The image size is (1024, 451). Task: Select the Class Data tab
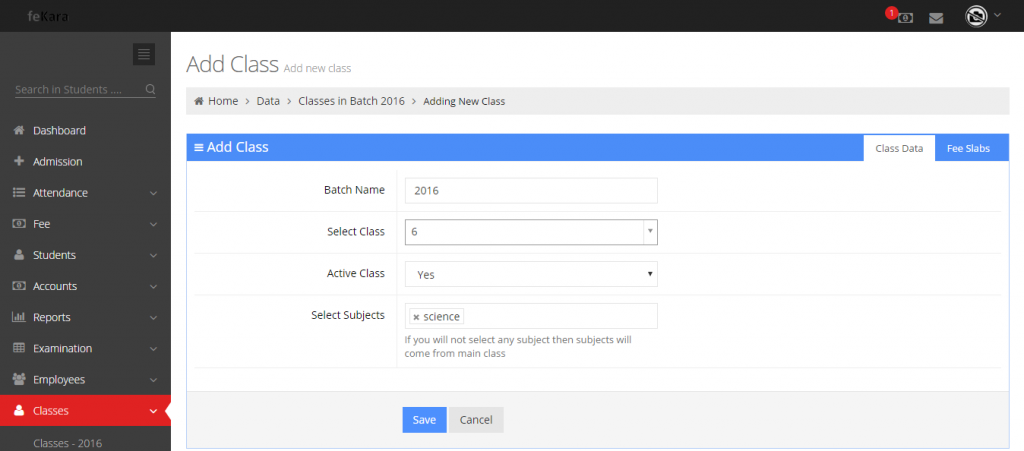click(x=899, y=148)
